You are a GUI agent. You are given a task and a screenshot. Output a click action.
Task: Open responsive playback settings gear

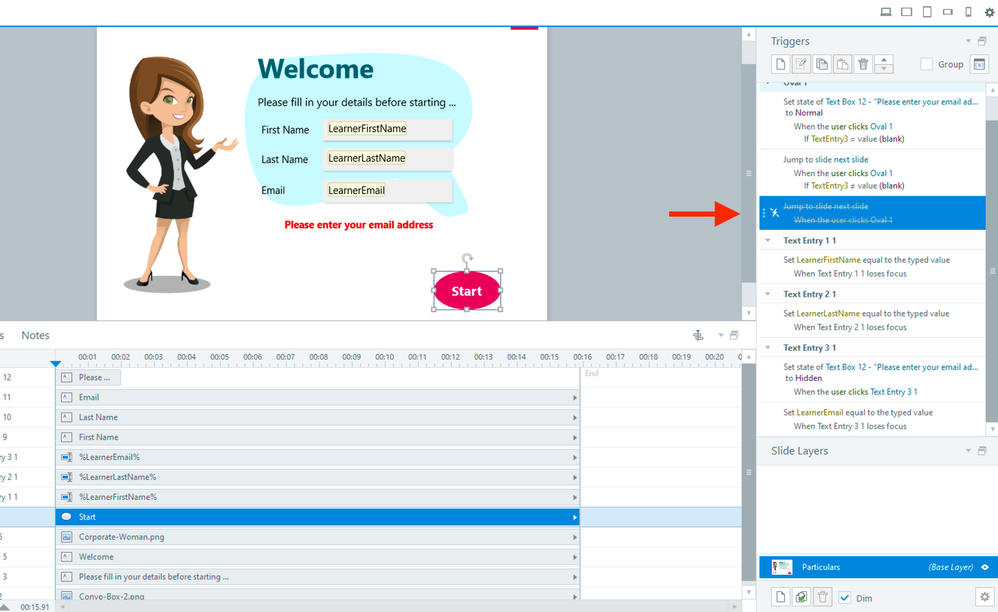click(990, 12)
